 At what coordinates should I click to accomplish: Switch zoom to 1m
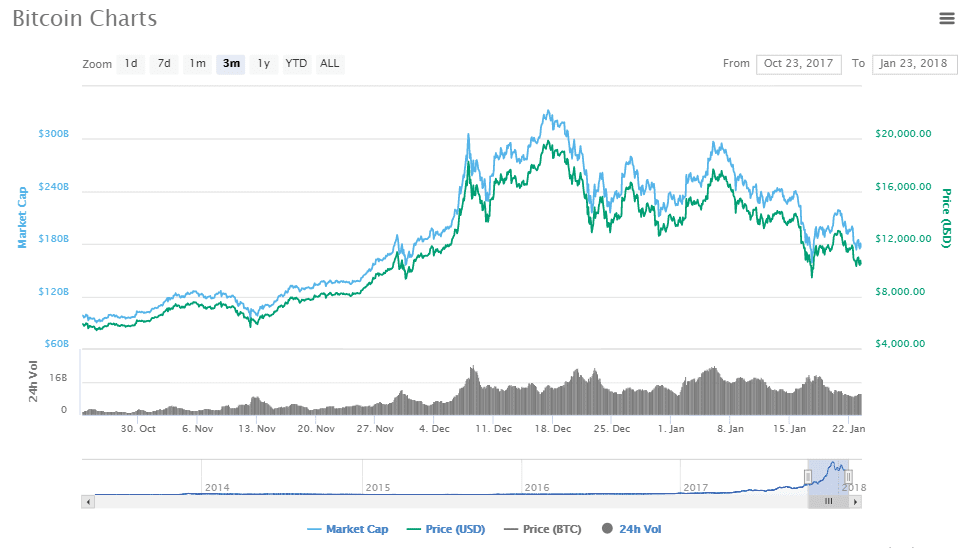197,64
